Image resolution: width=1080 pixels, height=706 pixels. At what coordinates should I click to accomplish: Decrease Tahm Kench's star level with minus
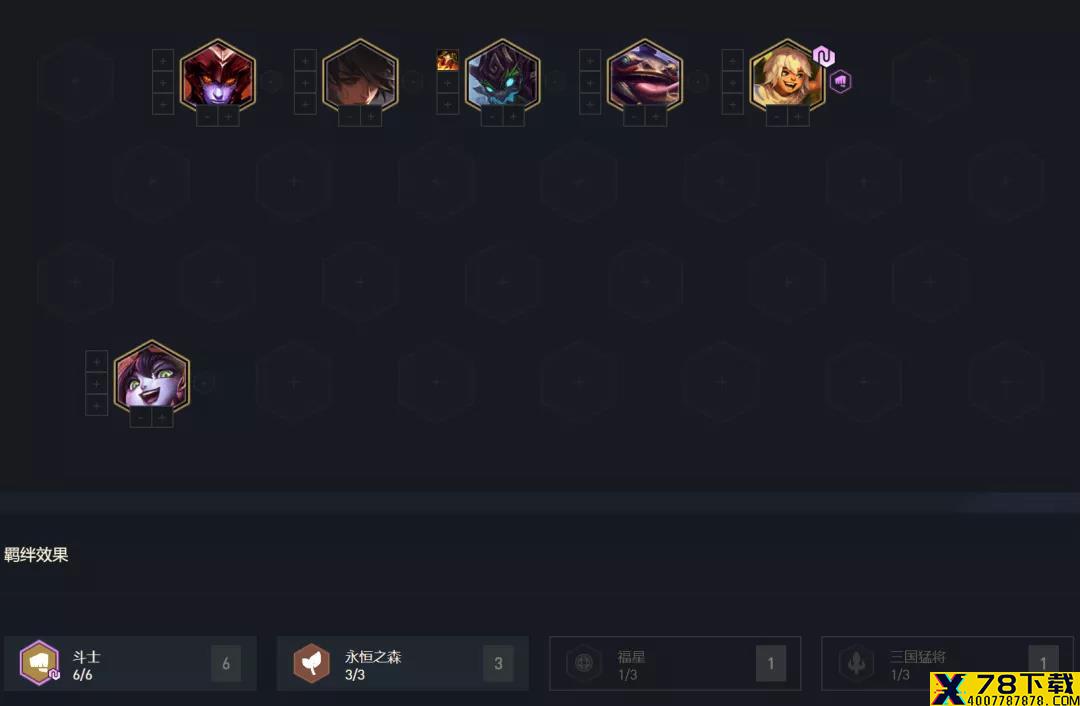[634, 116]
